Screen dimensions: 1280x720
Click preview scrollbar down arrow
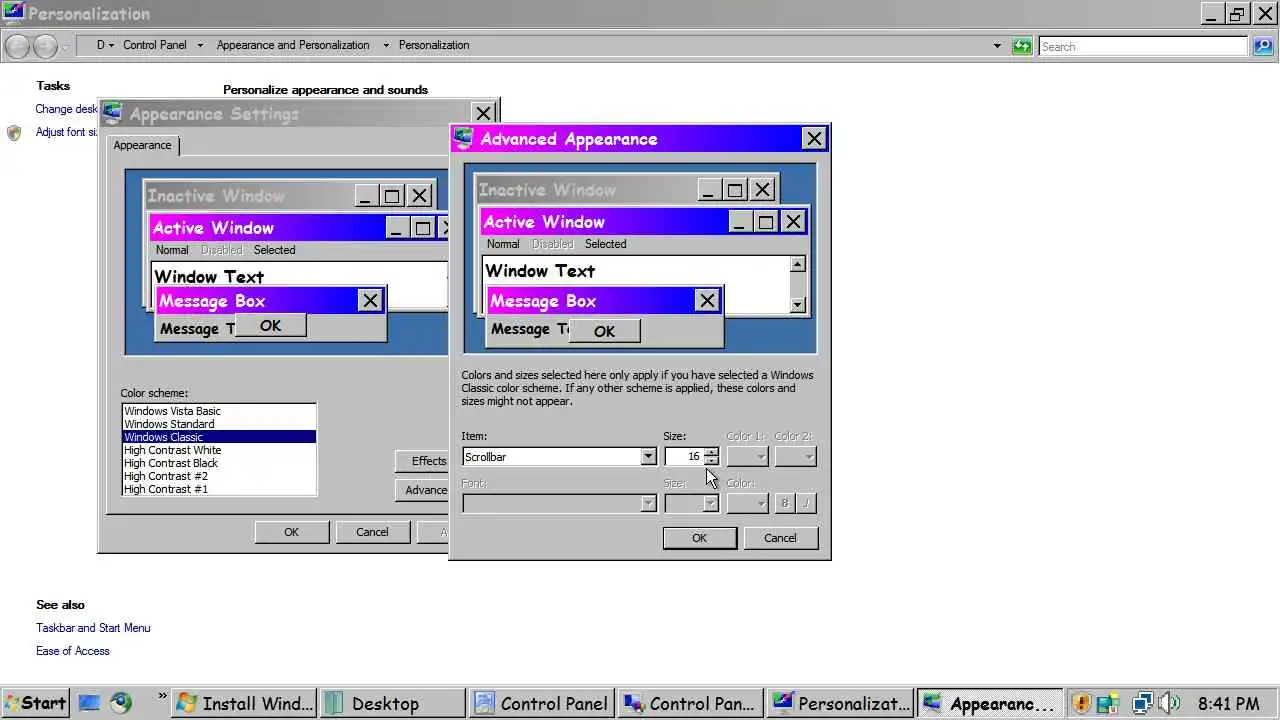797,304
